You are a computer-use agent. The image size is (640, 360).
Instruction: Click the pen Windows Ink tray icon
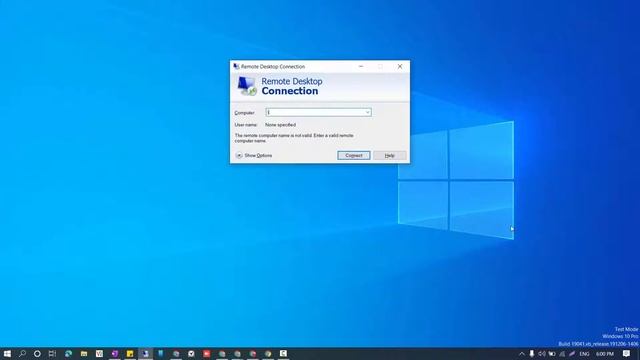pyautogui.click(x=572, y=354)
